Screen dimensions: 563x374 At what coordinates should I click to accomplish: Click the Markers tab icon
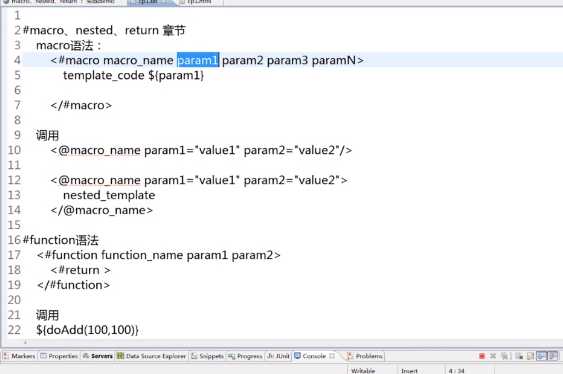(6, 356)
